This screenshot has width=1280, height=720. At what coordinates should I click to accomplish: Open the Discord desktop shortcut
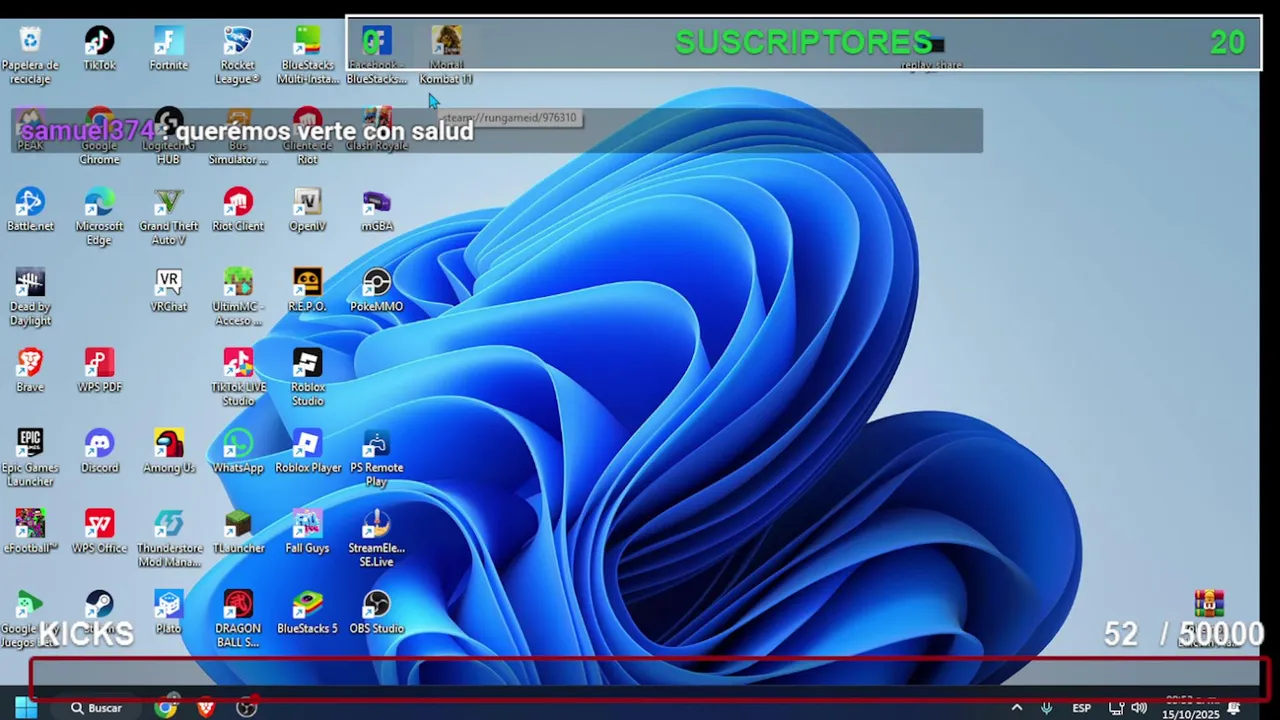[x=99, y=451]
